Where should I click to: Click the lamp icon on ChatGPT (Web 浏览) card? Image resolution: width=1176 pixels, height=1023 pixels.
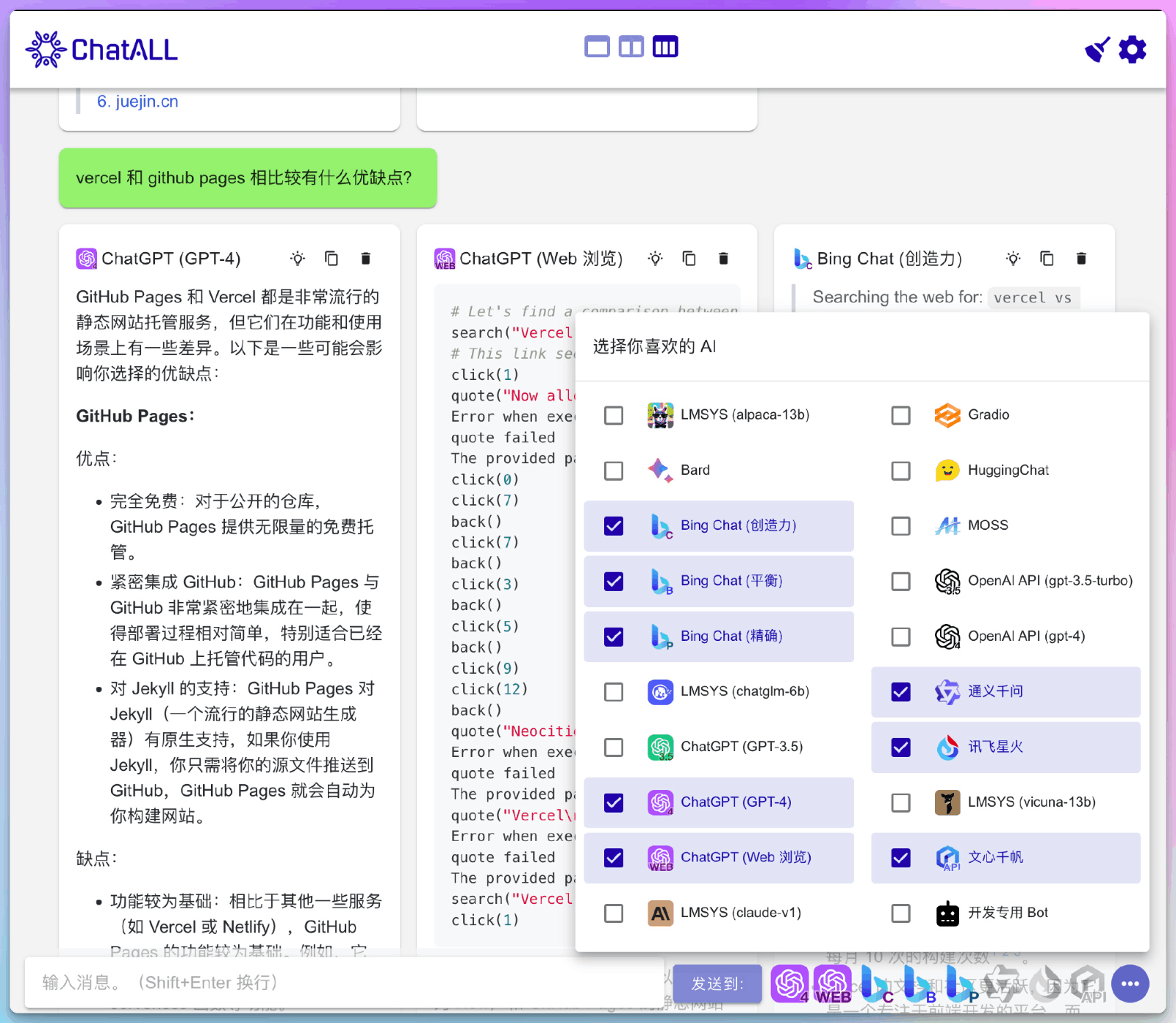click(x=655, y=258)
